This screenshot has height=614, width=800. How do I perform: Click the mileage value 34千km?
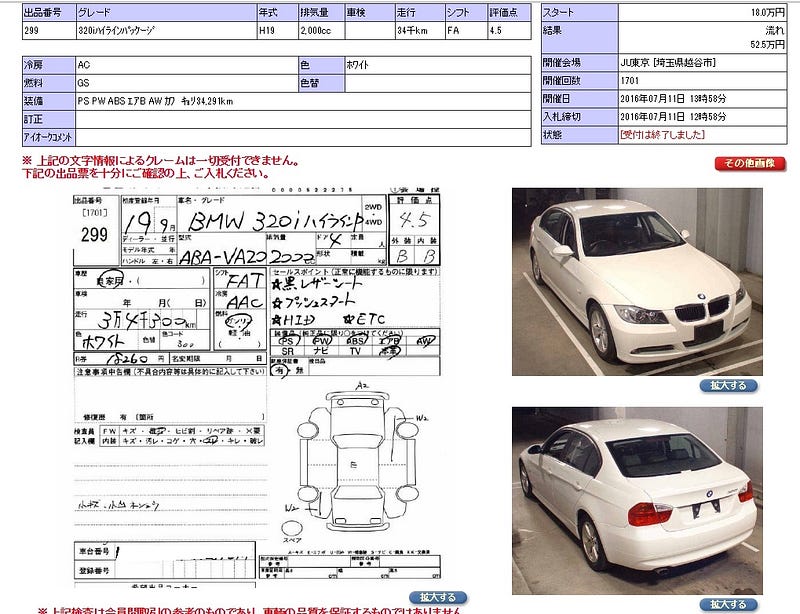click(x=412, y=31)
